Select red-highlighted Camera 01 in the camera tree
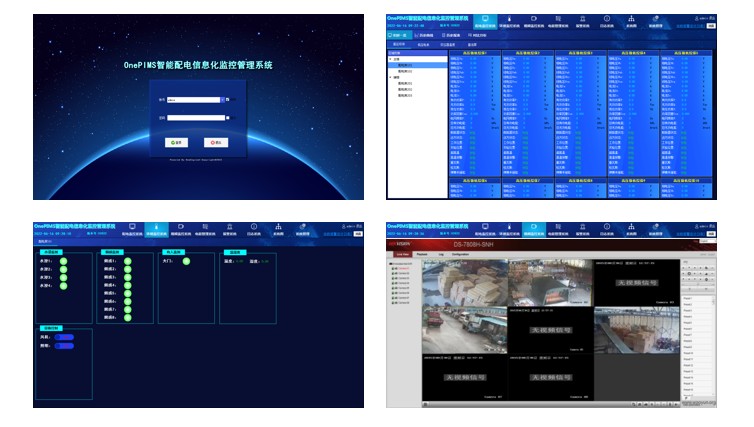This screenshot has height=427, width=754. [x=402, y=268]
